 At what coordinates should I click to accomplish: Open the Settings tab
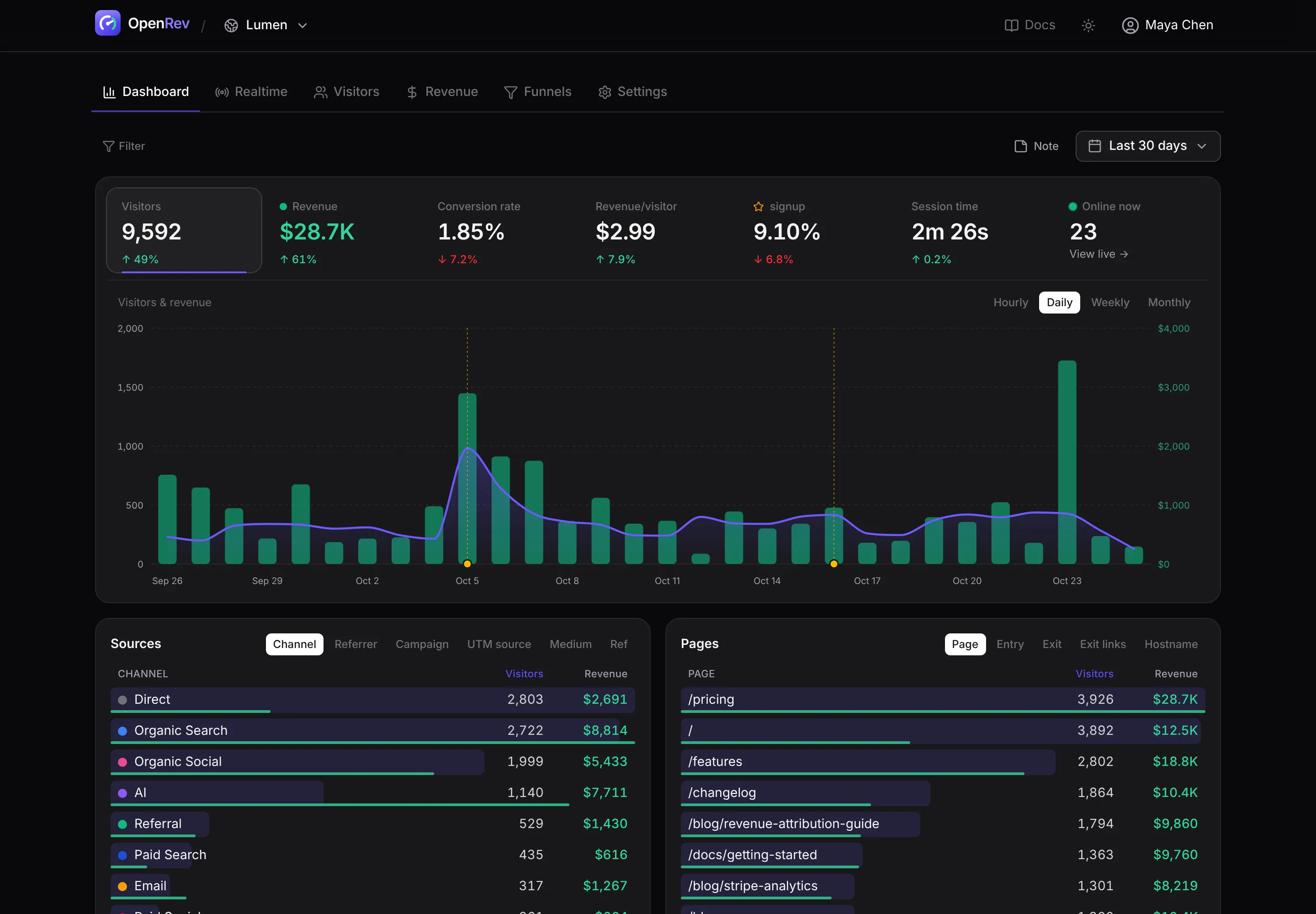point(632,92)
